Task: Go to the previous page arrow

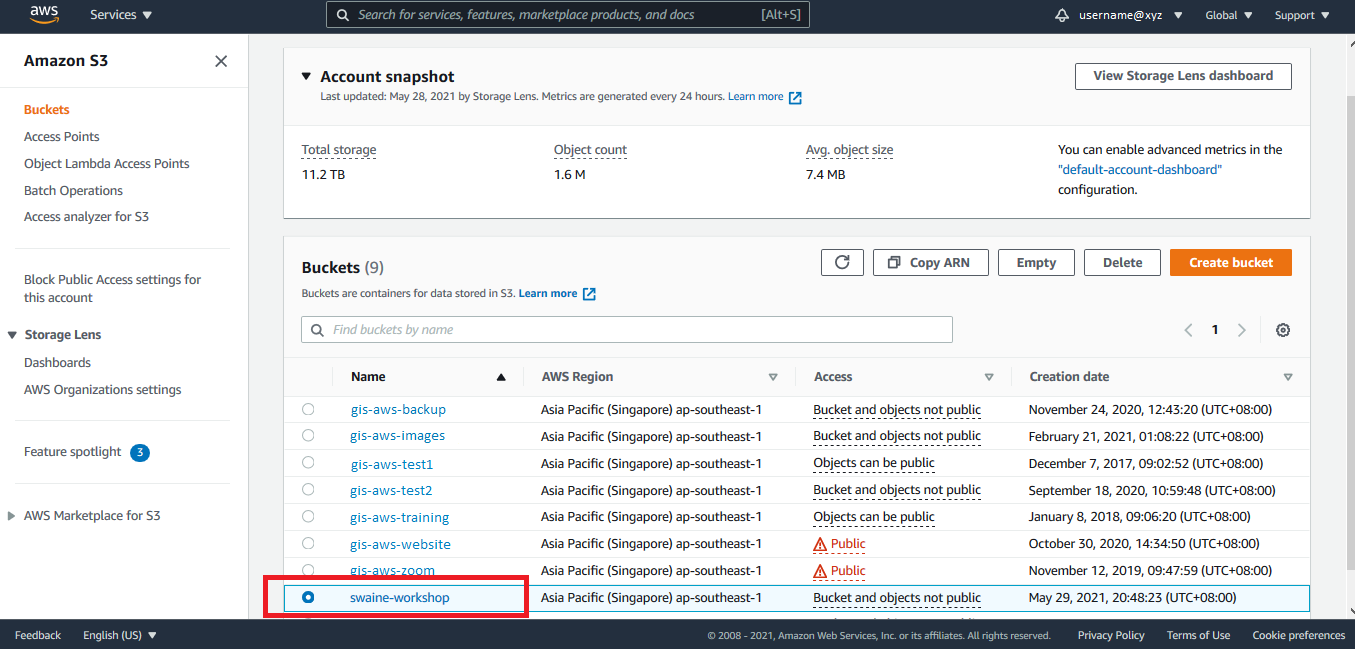Action: (x=1188, y=330)
